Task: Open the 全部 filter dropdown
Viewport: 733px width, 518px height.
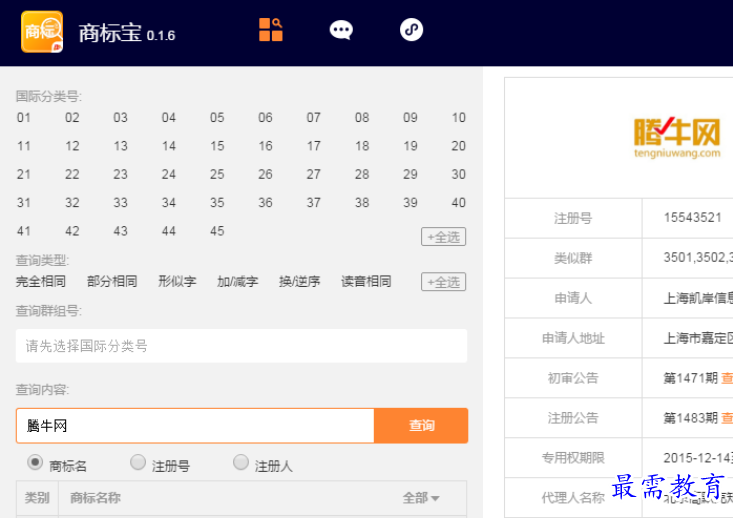Action: [421, 498]
